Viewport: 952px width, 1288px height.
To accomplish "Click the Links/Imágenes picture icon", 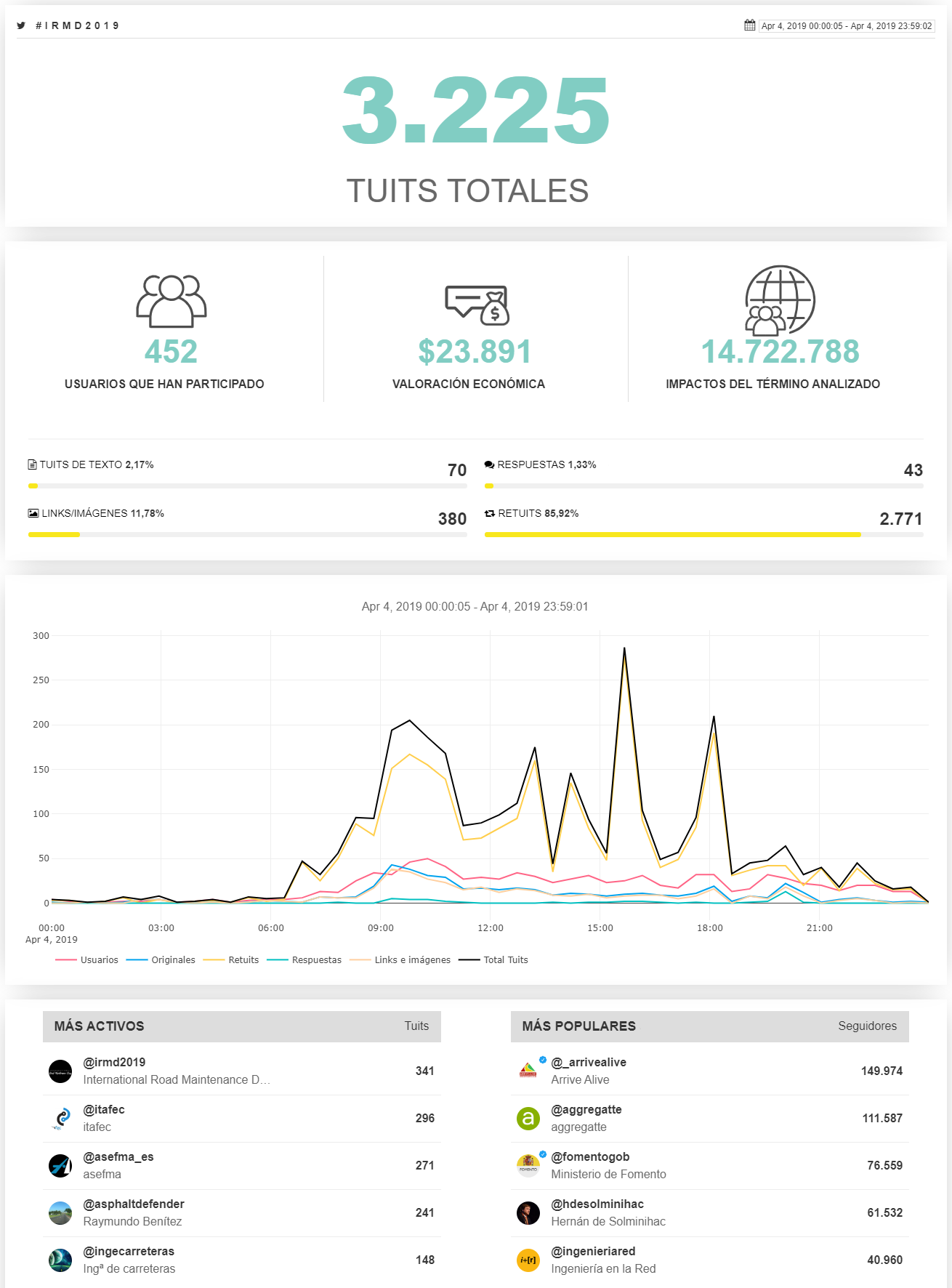I will coord(33,513).
